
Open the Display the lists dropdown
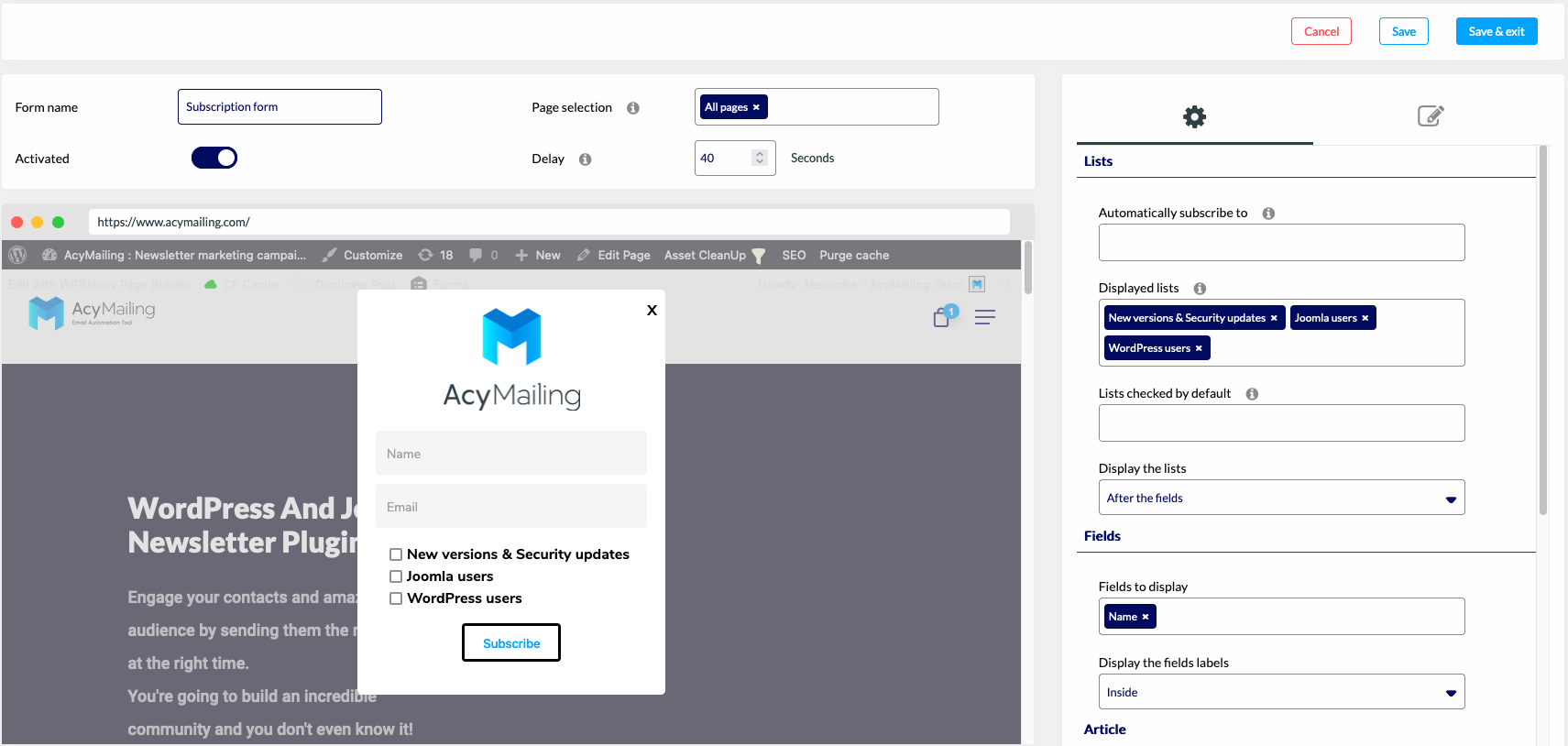point(1281,498)
